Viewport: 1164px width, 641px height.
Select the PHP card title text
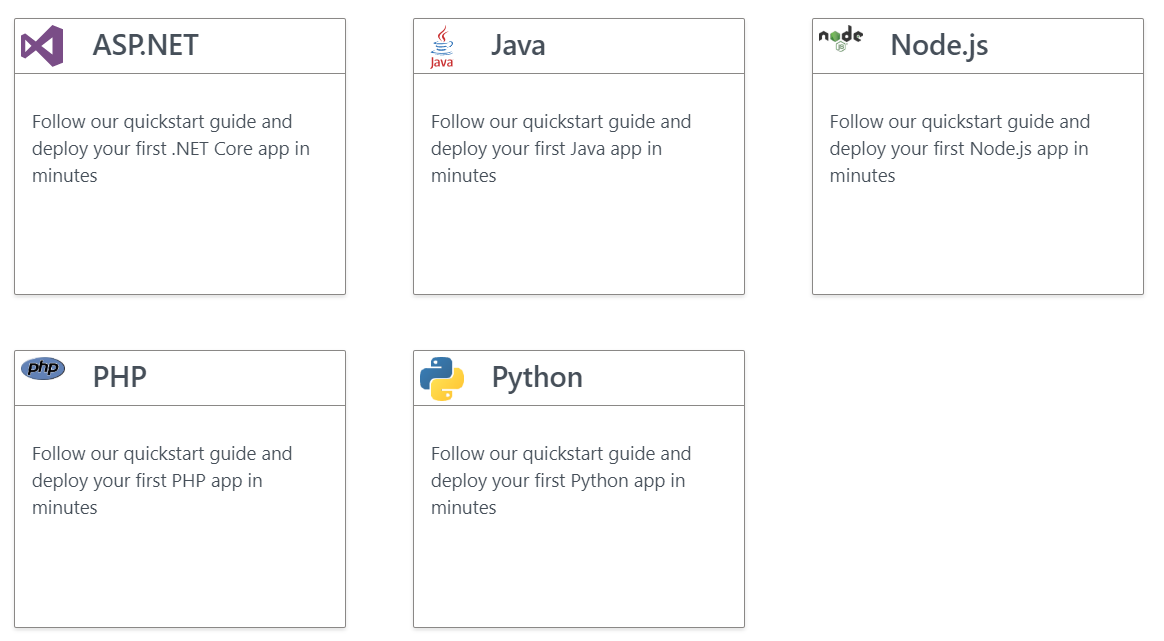coord(120,377)
